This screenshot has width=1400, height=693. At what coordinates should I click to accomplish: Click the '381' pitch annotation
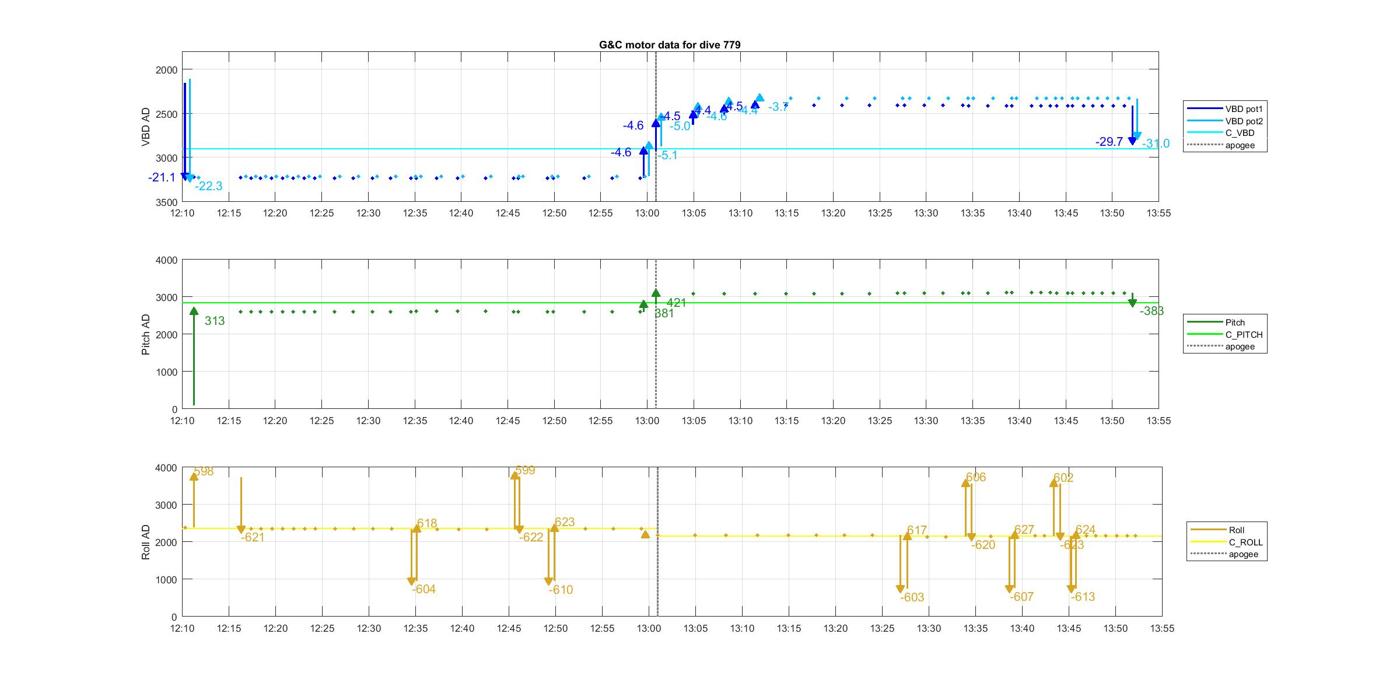pyautogui.click(x=664, y=313)
